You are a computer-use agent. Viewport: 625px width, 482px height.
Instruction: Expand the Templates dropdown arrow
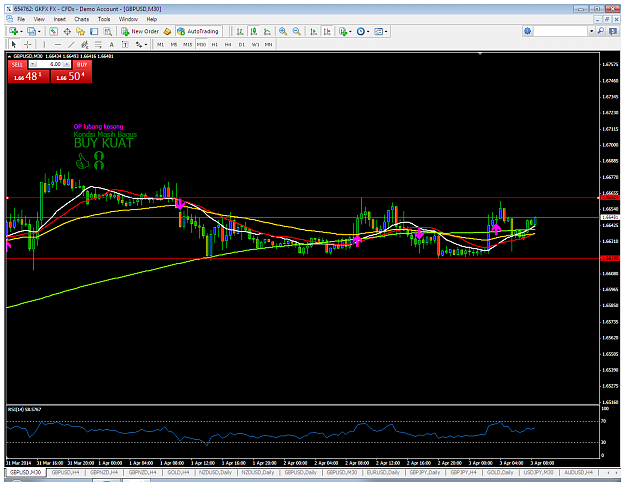tap(386, 31)
